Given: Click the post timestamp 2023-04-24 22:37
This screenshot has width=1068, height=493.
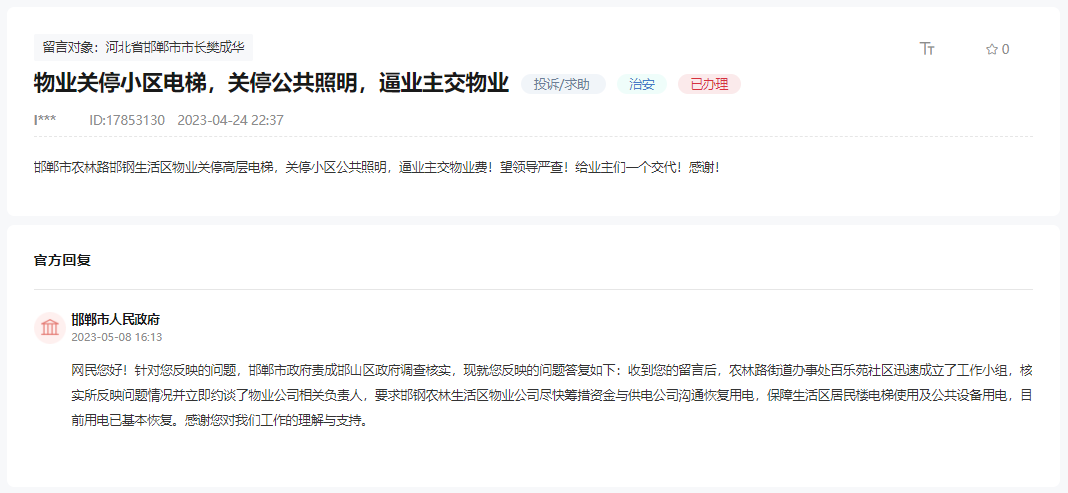Looking at the screenshot, I should pos(230,121).
